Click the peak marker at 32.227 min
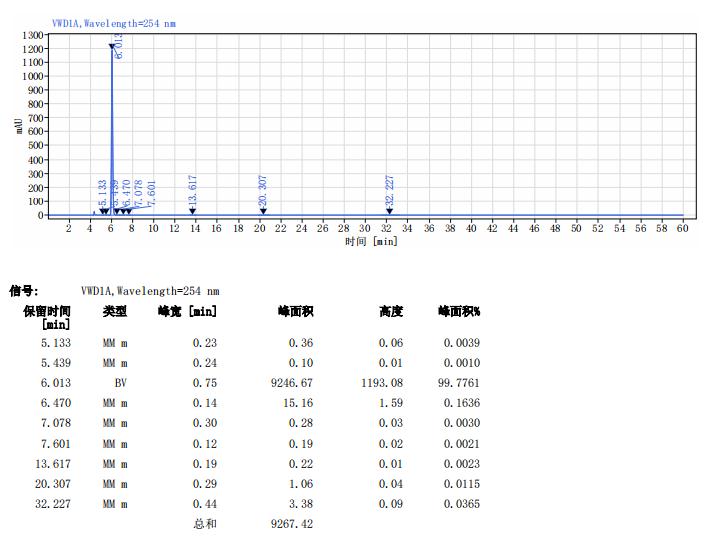 [x=390, y=210]
